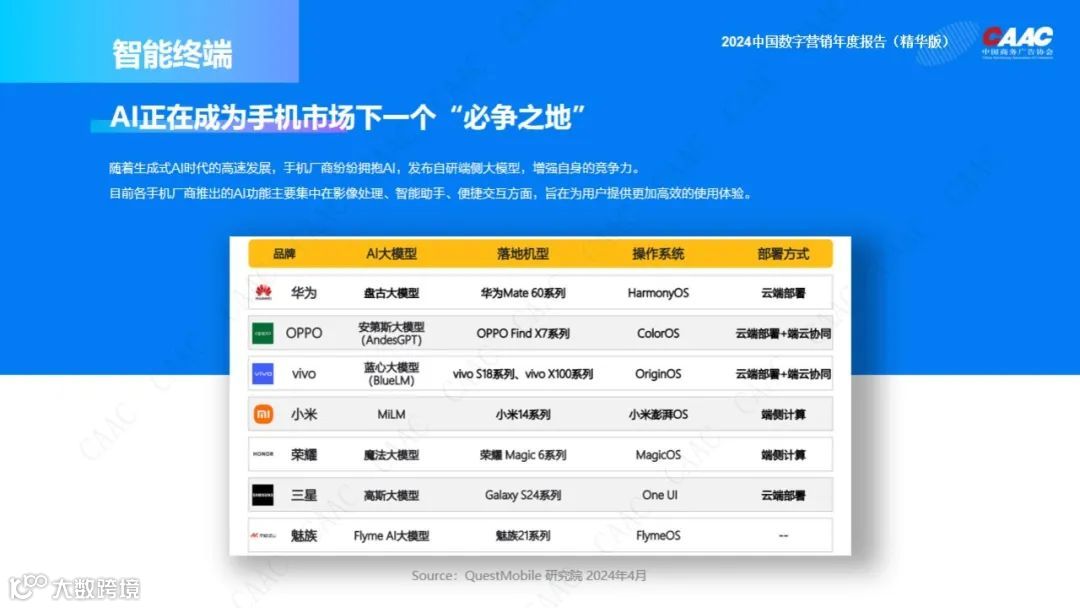
Task: Click the paragraph starting 随着生成式AI时代
Action: (x=376, y=168)
